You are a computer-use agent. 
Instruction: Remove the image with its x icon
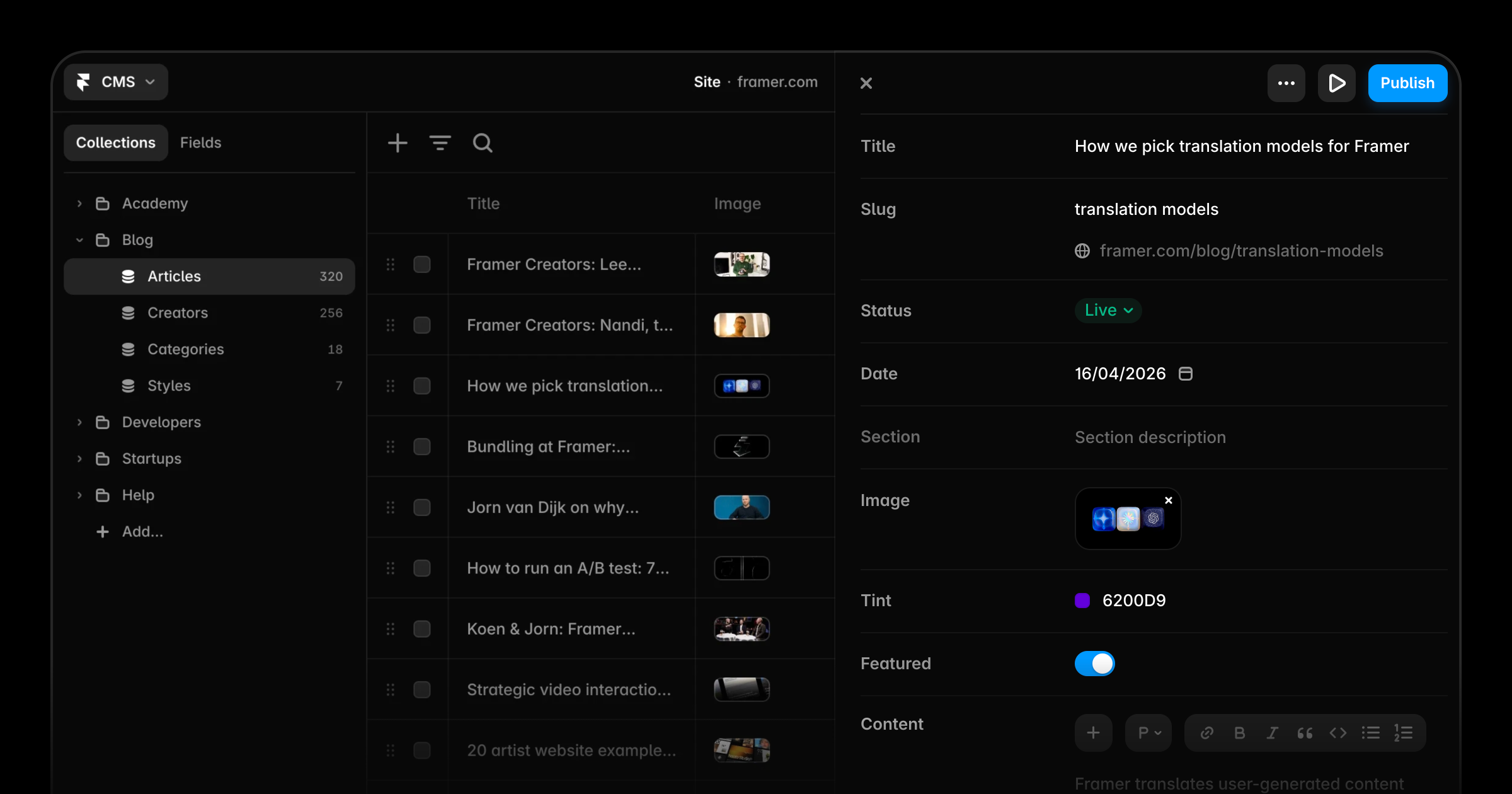tap(1169, 500)
